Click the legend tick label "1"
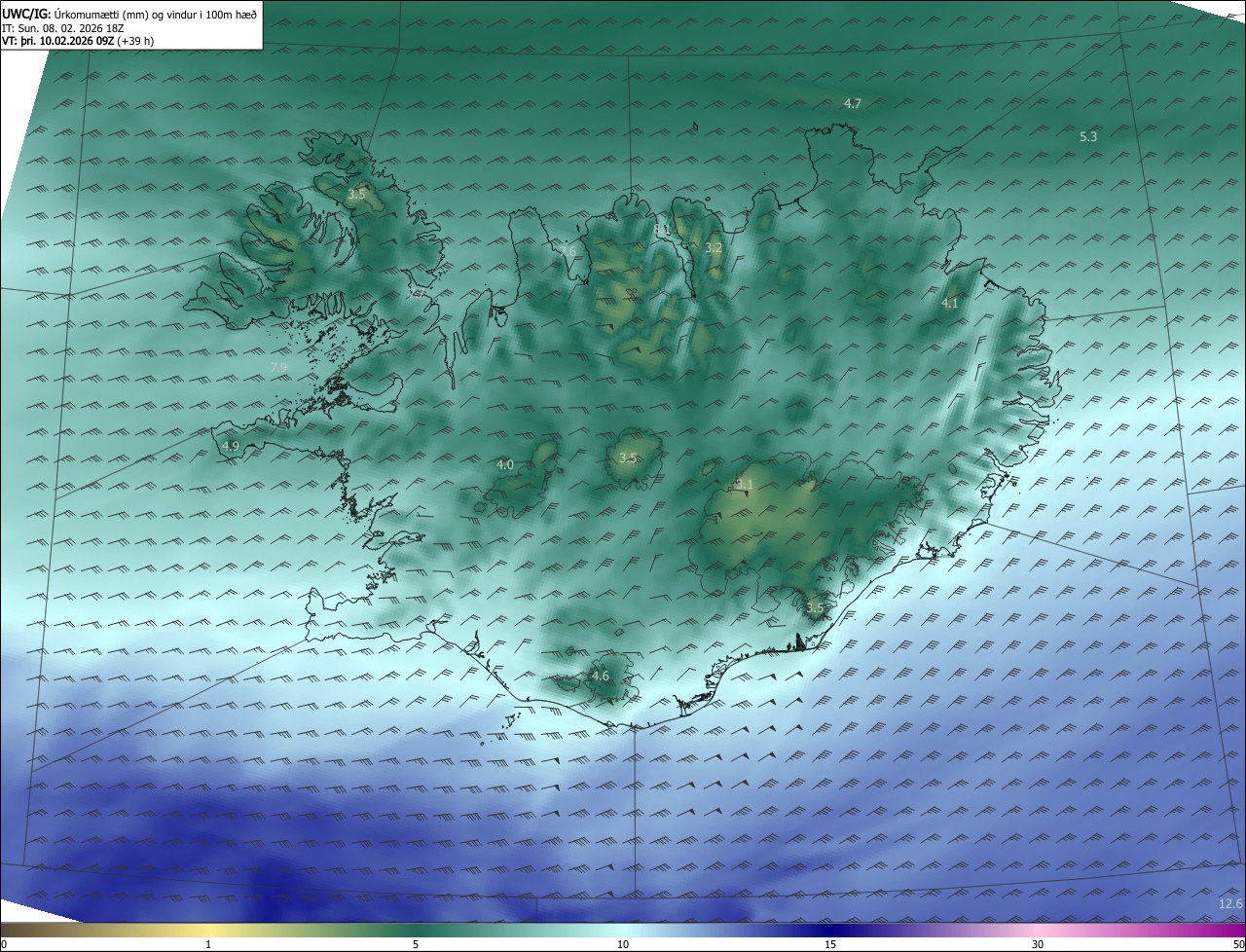The width and height of the screenshot is (1246, 952). pos(208,944)
